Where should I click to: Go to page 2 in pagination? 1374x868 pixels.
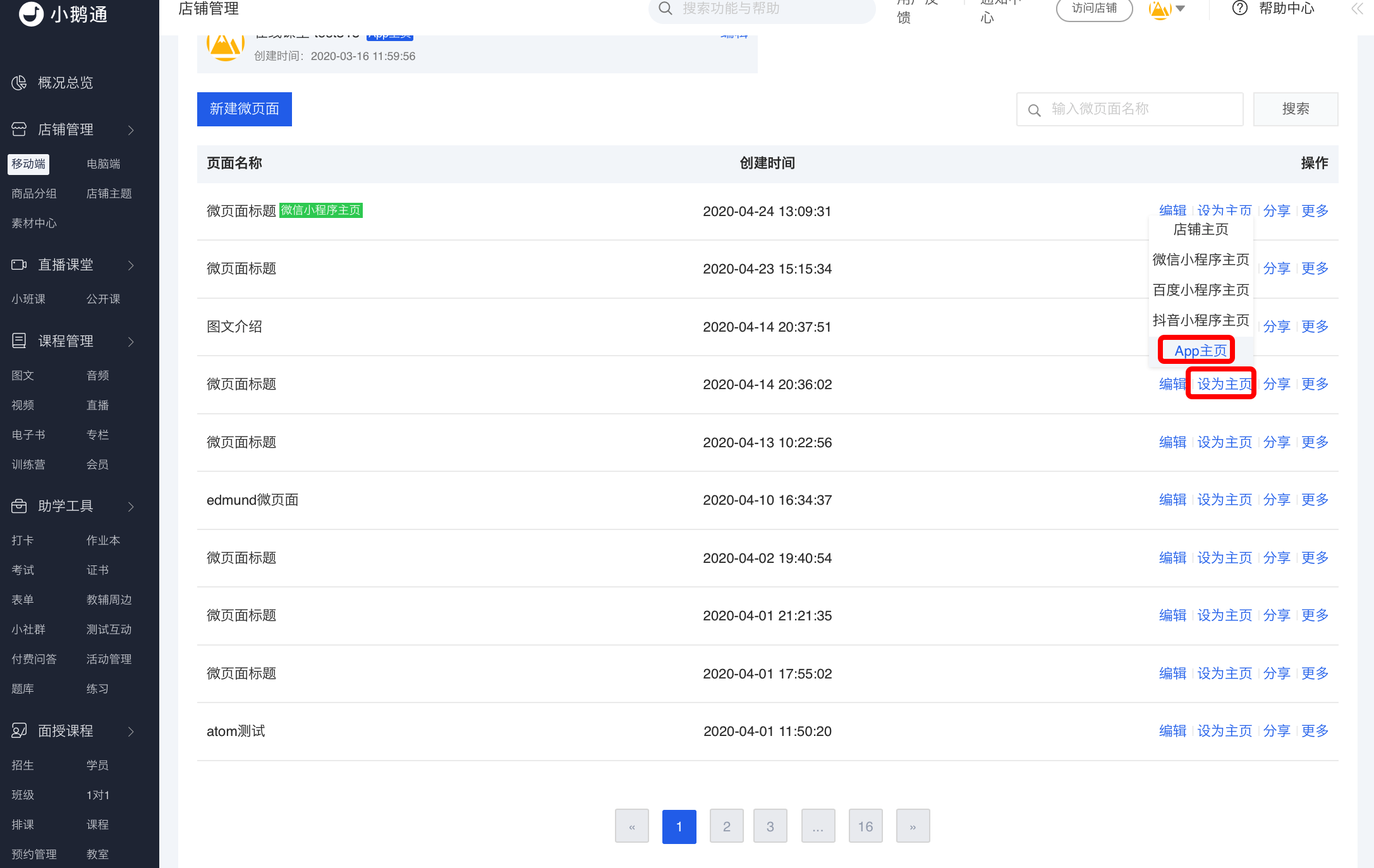click(726, 826)
